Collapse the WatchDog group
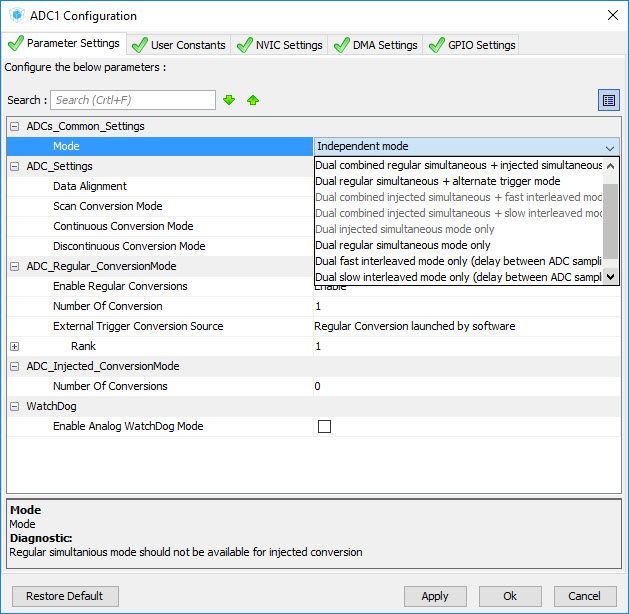 pyautogui.click(x=14, y=406)
